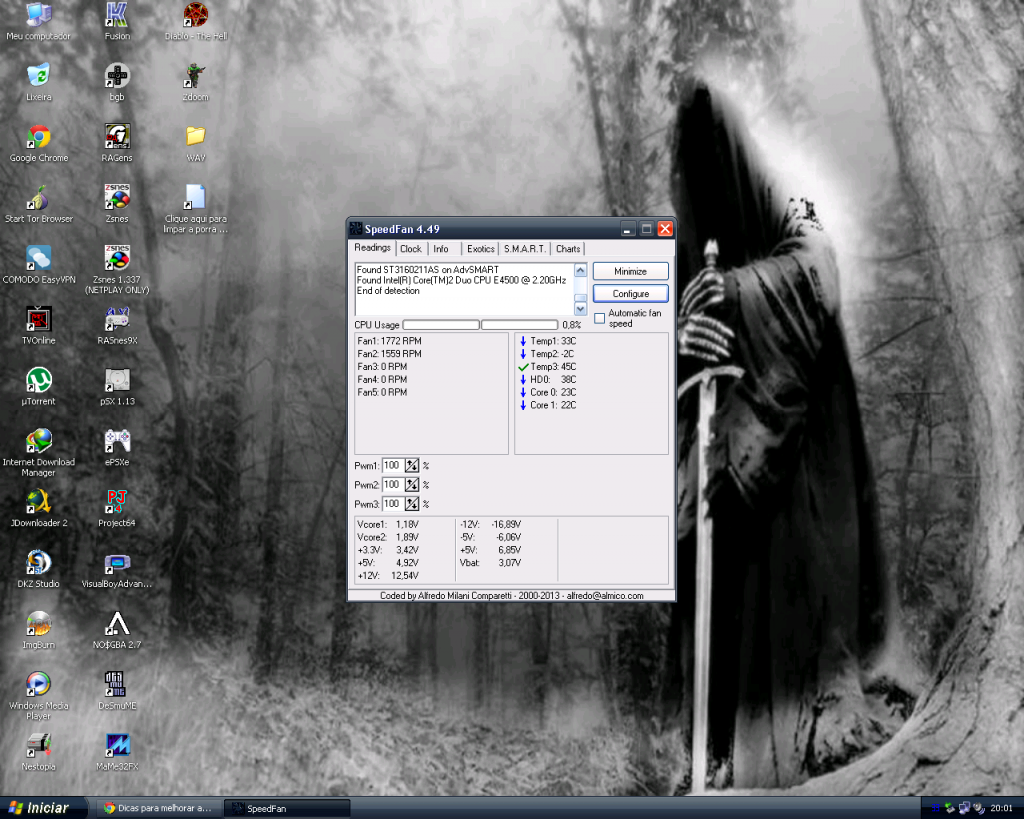Enable Automatic fan speed
The image size is (1024, 819).
(x=597, y=317)
